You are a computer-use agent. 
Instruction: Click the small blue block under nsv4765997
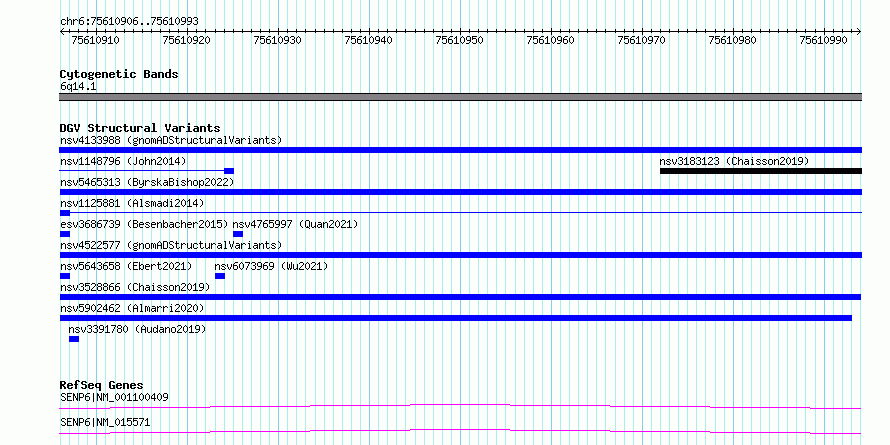(238, 234)
